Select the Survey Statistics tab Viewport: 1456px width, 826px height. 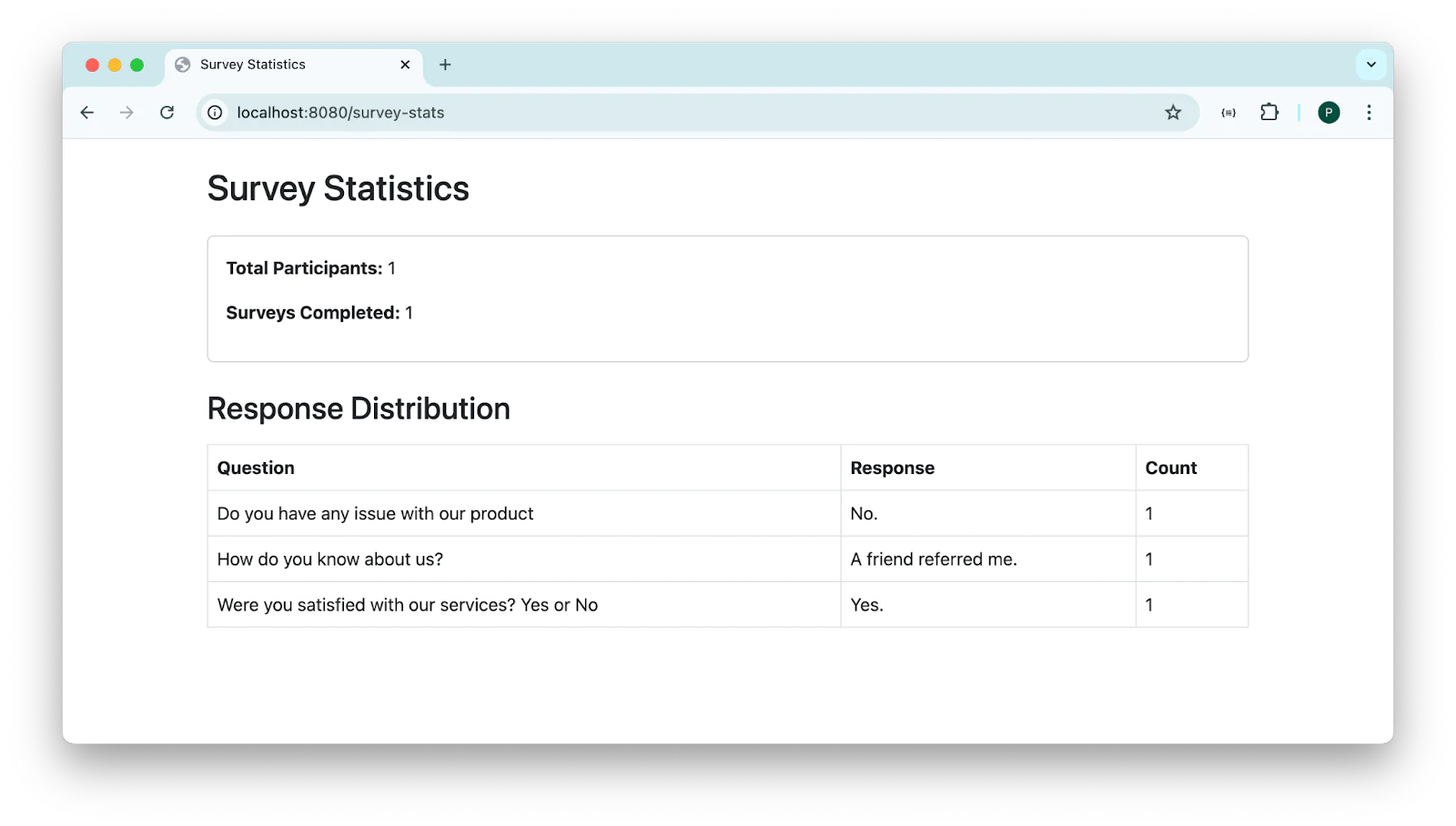[293, 65]
